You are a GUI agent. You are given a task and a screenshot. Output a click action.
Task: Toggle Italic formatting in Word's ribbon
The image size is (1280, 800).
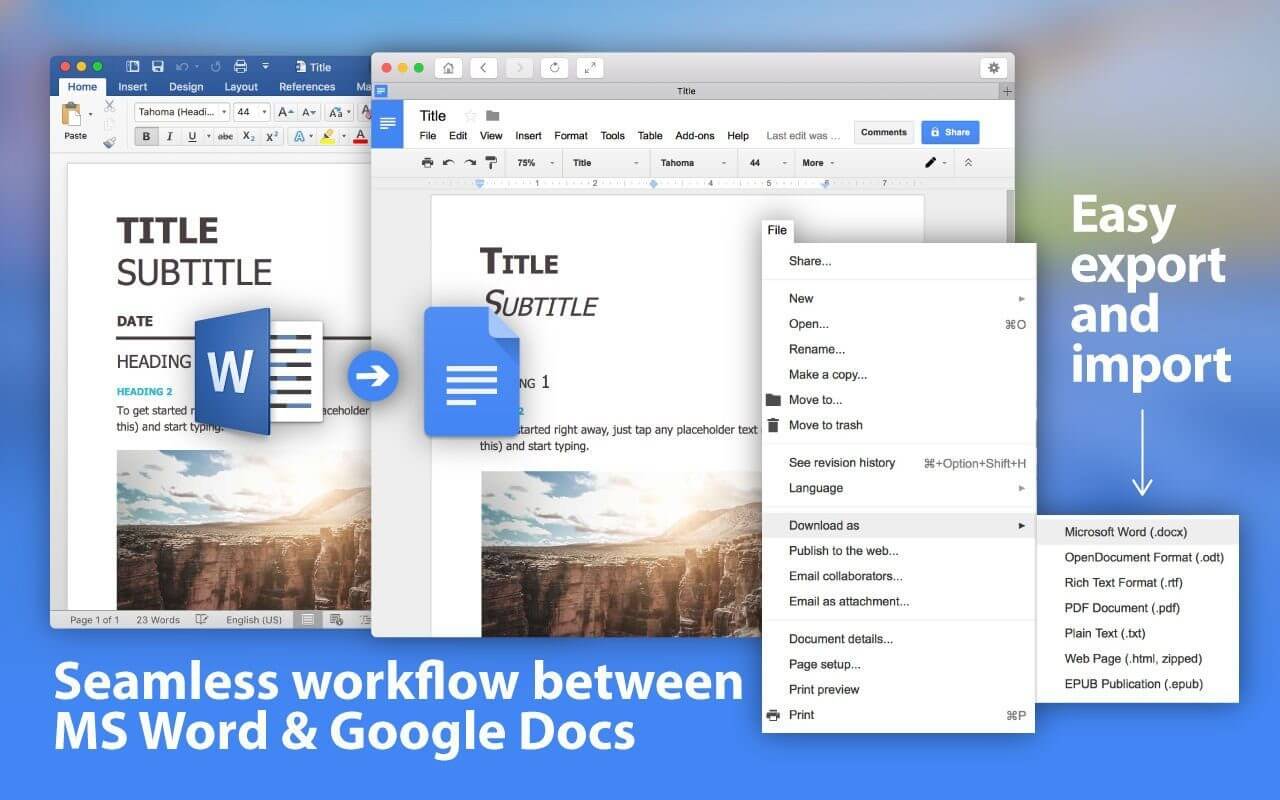169,135
